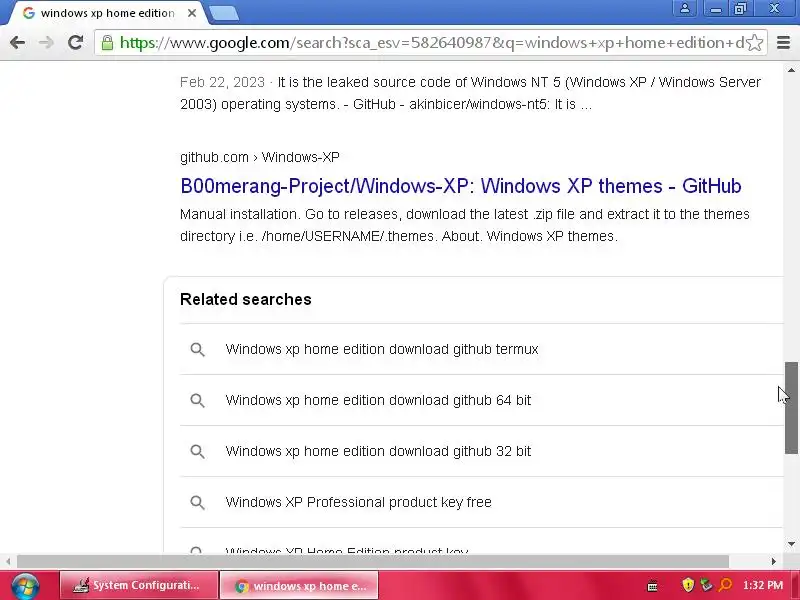Screen dimensions: 800x600
Task: Click Safely Remove Hardware tray icon
Action: pyautogui.click(x=707, y=585)
